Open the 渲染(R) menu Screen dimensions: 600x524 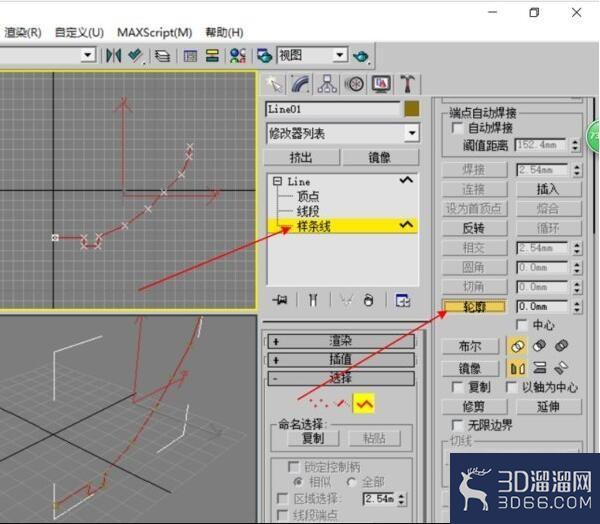pos(23,33)
